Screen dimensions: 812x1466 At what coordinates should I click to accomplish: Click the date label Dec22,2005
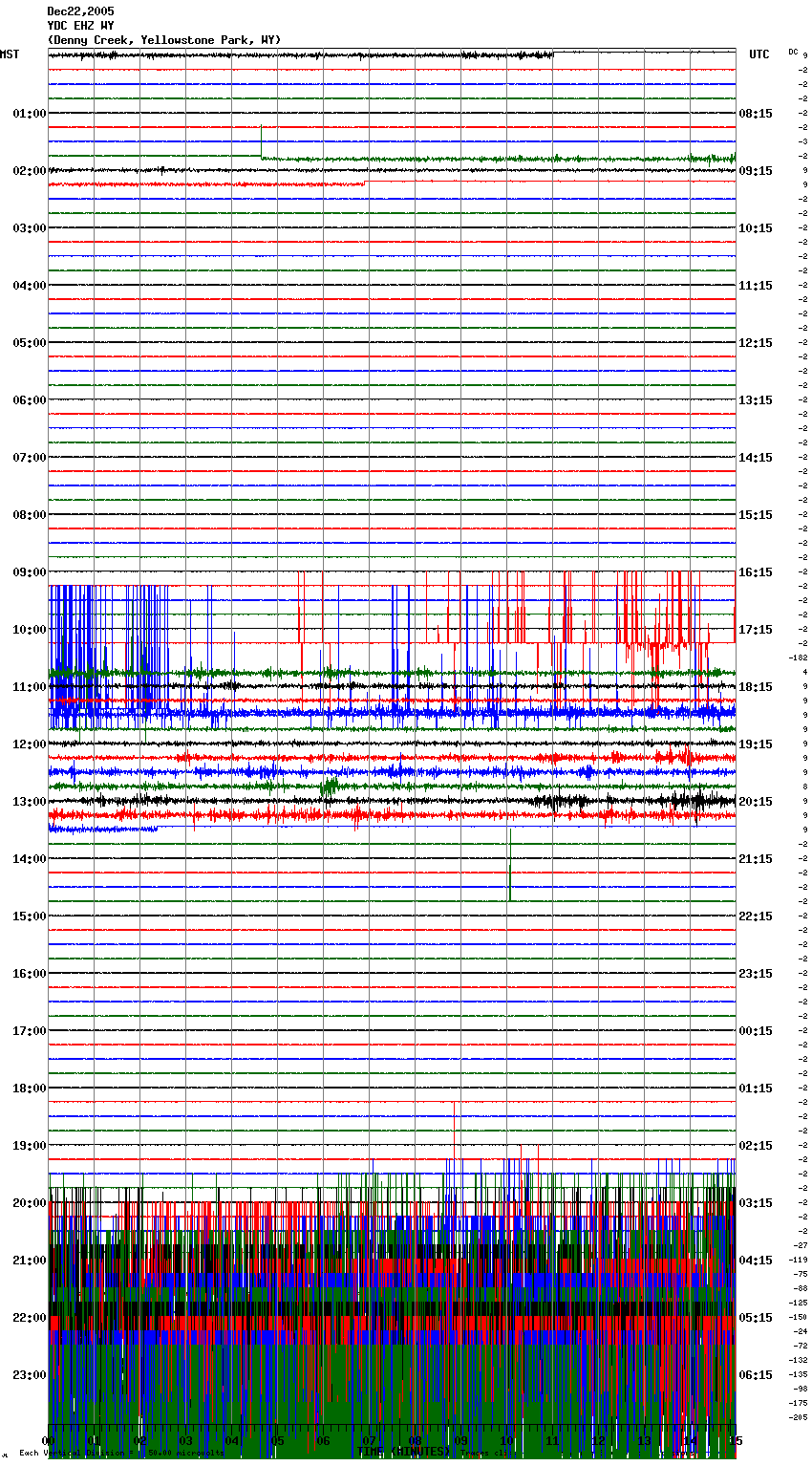click(x=80, y=11)
